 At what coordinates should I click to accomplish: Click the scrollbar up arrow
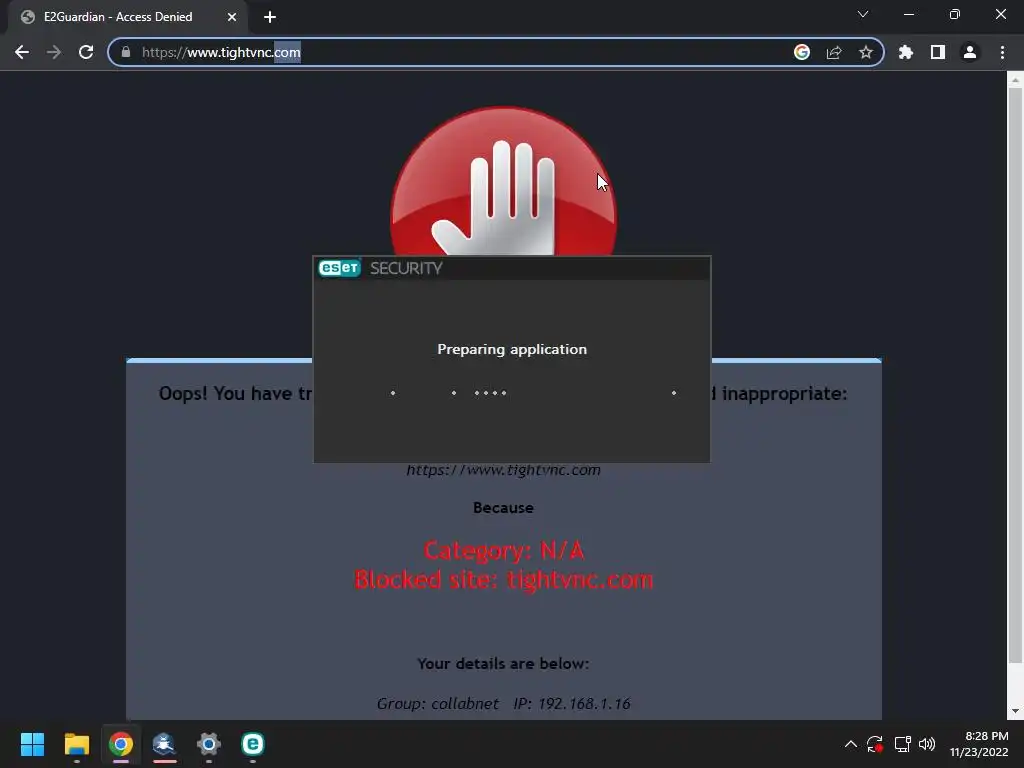(x=1015, y=80)
